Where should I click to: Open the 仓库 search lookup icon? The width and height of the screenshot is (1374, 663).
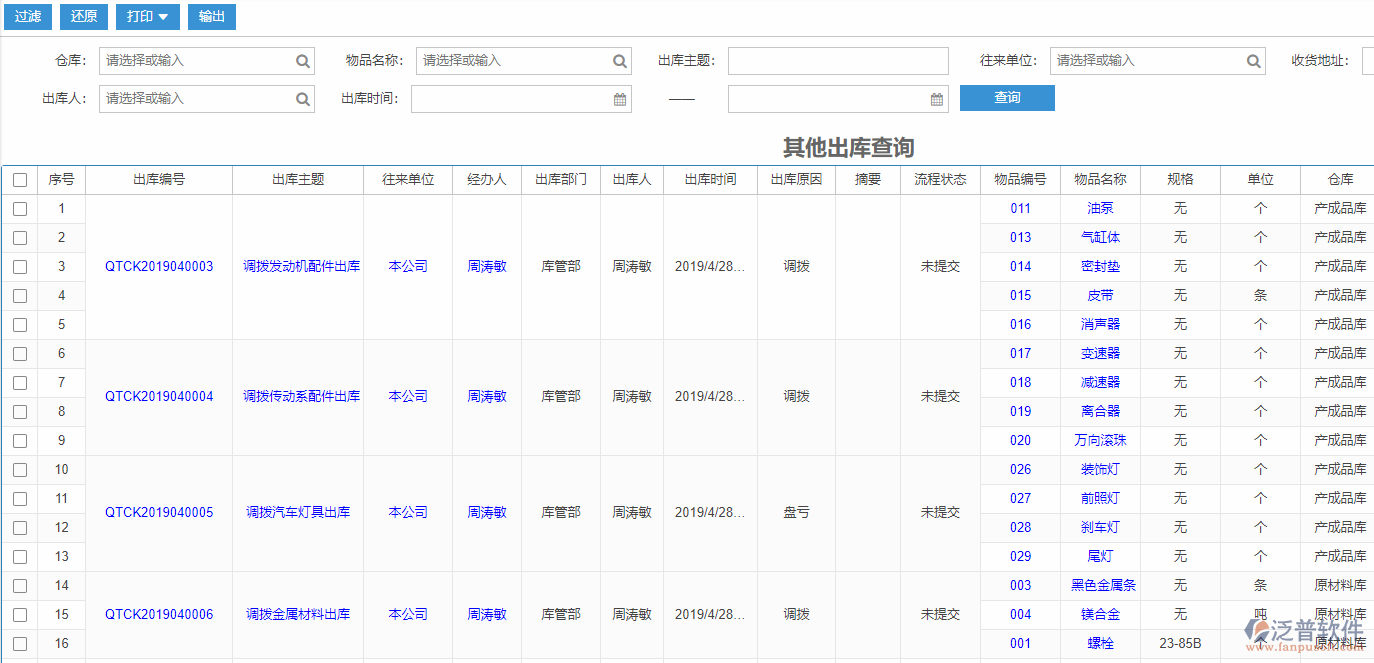302,61
